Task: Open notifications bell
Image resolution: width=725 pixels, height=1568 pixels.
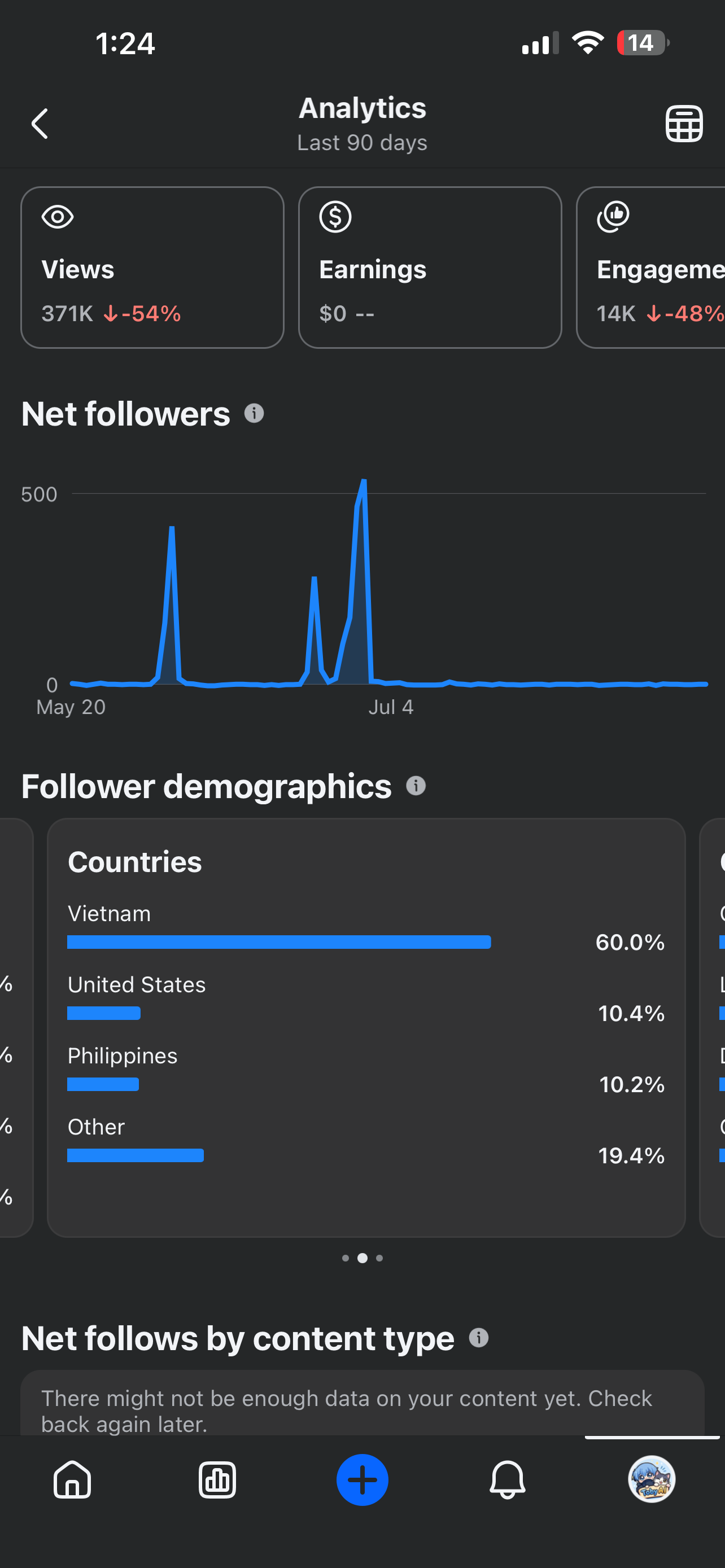Action: [507, 1480]
